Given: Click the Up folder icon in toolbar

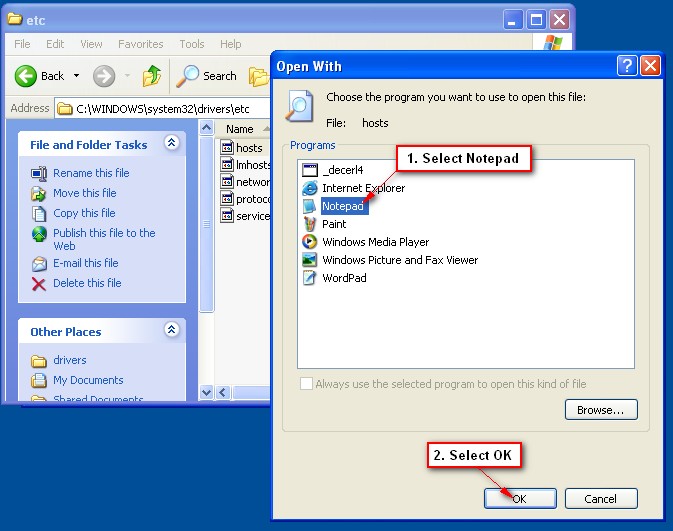Looking at the screenshot, I should click(152, 76).
